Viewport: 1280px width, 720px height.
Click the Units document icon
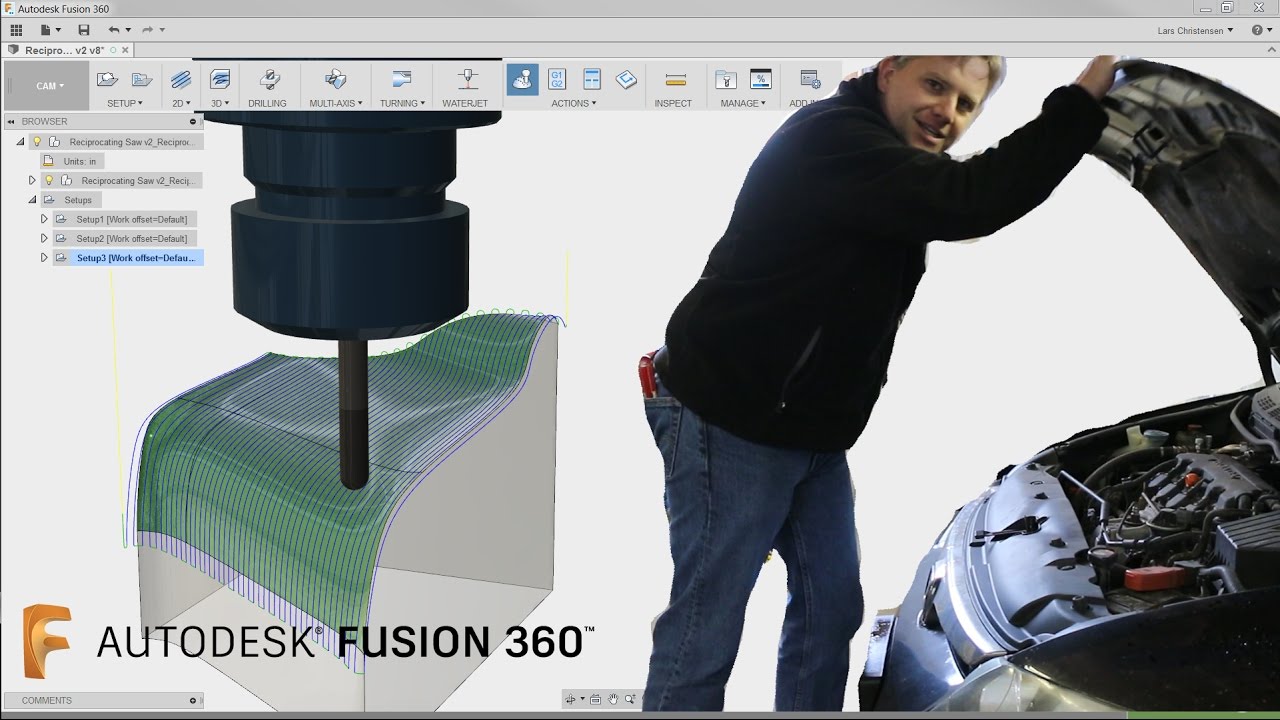(x=49, y=161)
